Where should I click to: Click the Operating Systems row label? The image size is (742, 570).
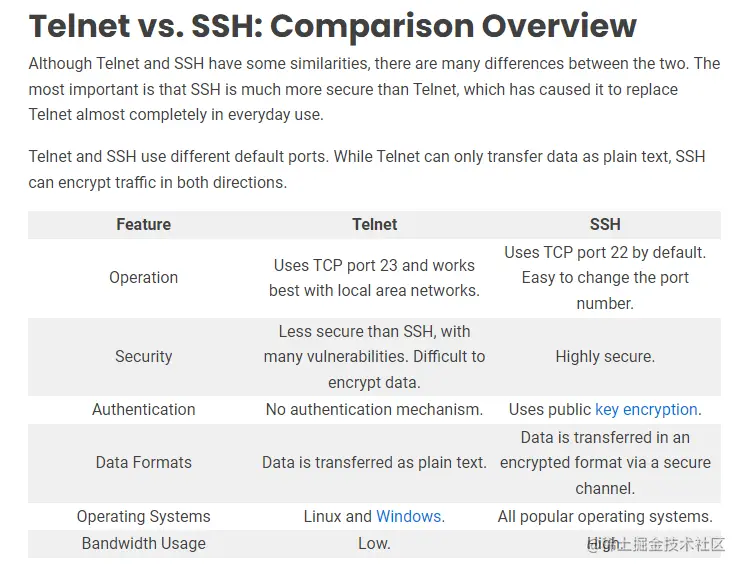tap(143, 516)
